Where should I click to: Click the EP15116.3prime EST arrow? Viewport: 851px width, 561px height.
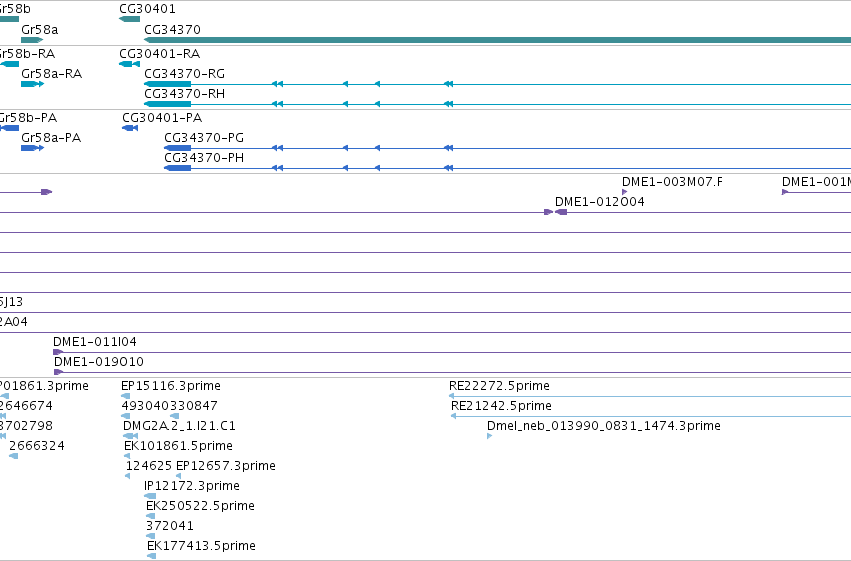click(x=125, y=396)
